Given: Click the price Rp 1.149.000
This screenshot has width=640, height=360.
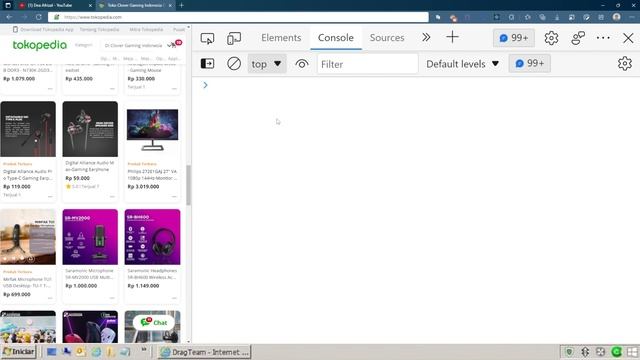Looking at the screenshot, I should [143, 286].
